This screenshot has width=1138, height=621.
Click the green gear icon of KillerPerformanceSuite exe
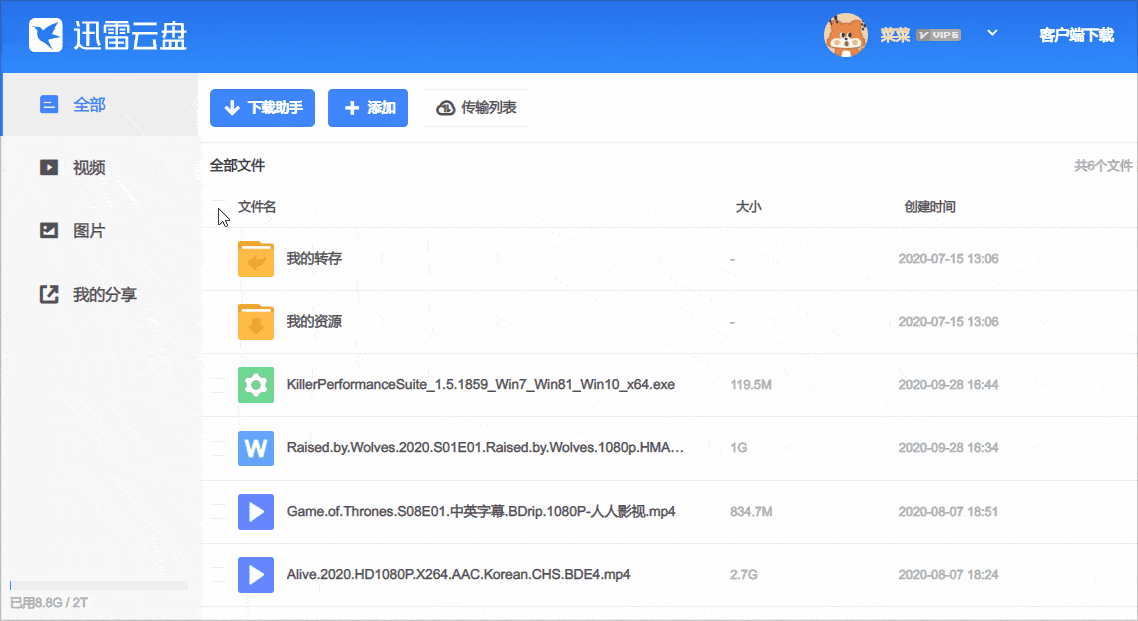[256, 385]
